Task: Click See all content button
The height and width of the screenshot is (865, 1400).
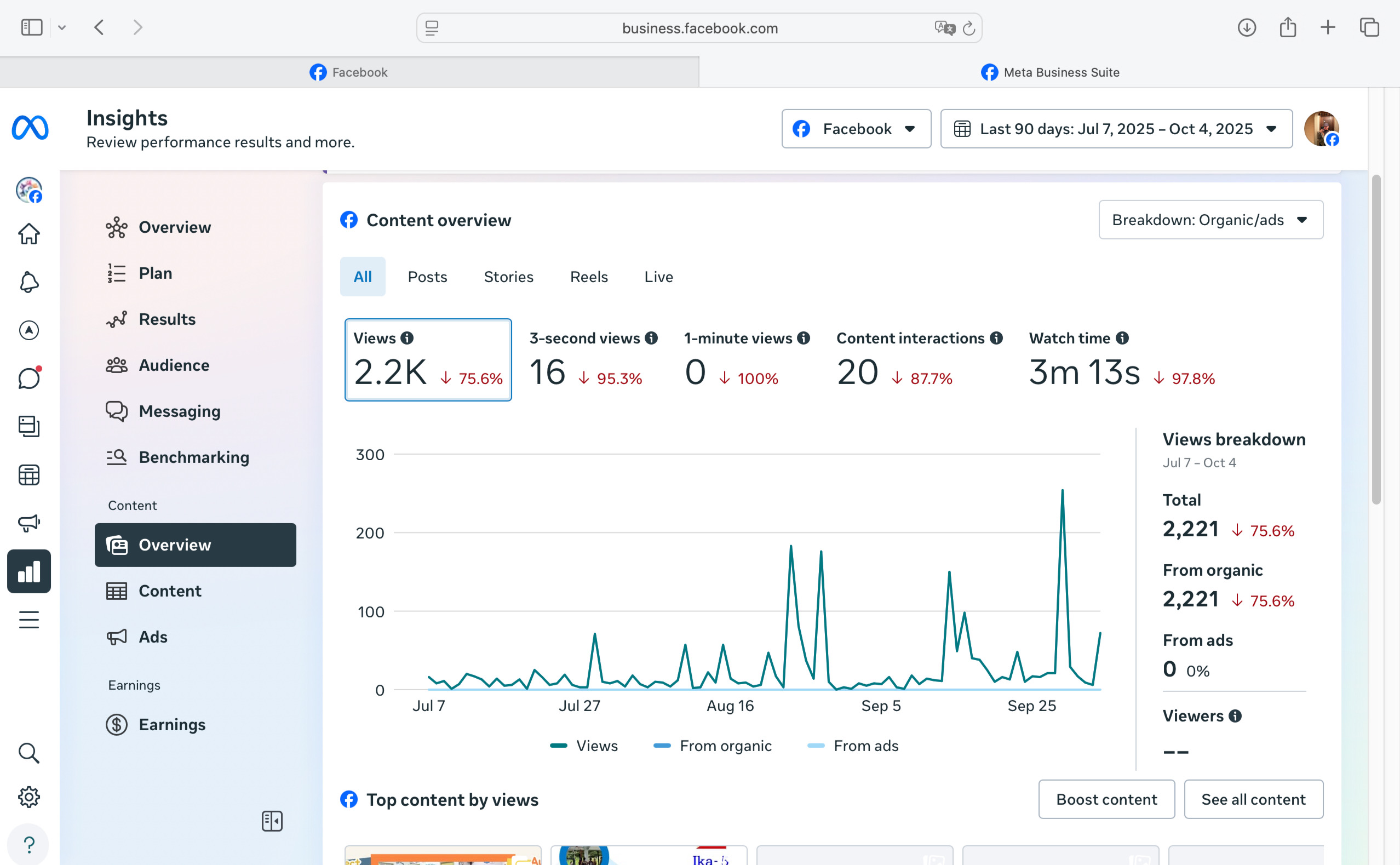Action: click(1253, 799)
